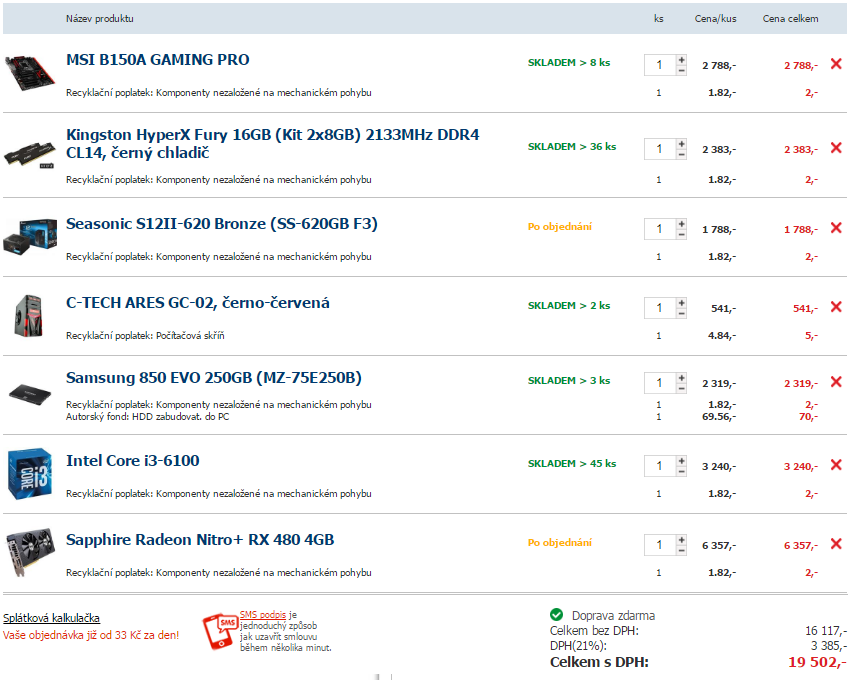This screenshot has width=862, height=680.
Task: Click the Samsung SSD thumbnail image
Action: coord(30,395)
